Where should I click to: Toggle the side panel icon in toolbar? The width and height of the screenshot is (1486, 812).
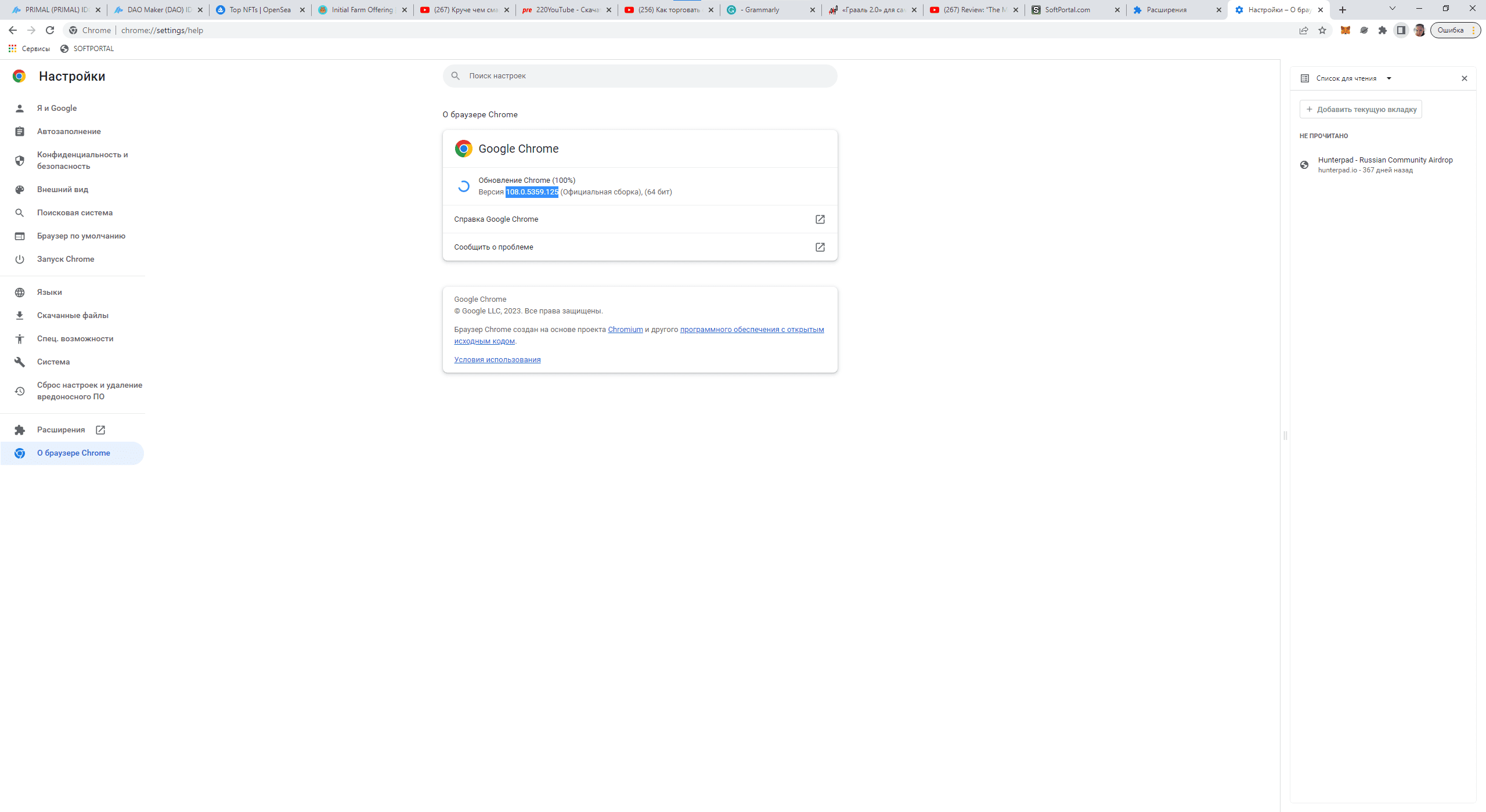1401,30
